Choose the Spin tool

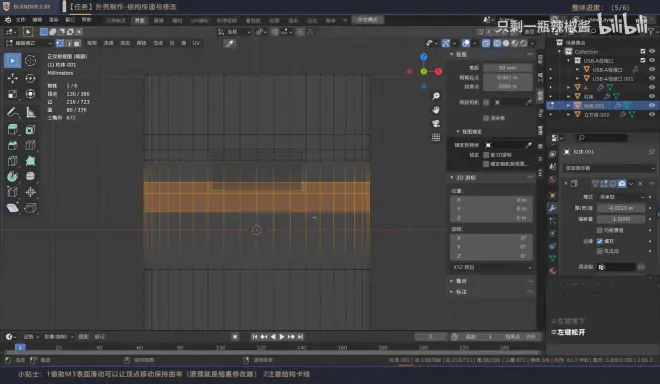click(x=12, y=176)
